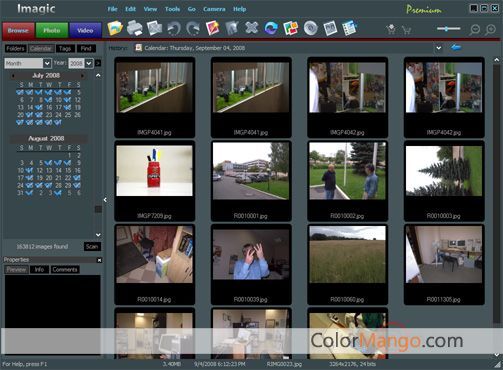503x370 pixels.
Task: Go to previous month before July 2008
Action: 13,76
